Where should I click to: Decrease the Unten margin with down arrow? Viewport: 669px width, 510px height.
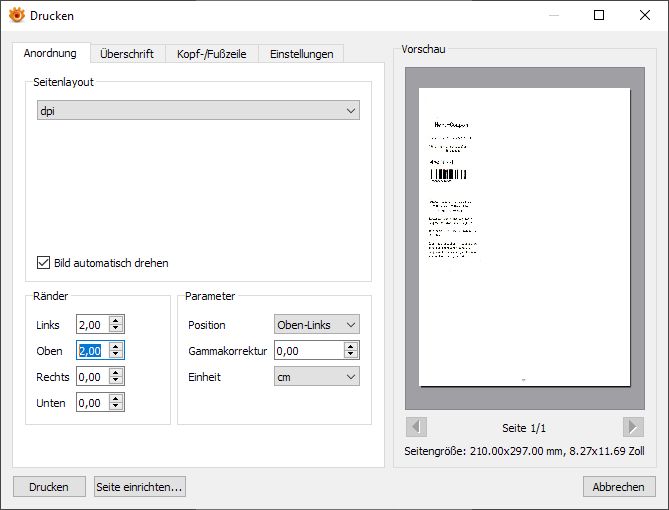(117, 407)
